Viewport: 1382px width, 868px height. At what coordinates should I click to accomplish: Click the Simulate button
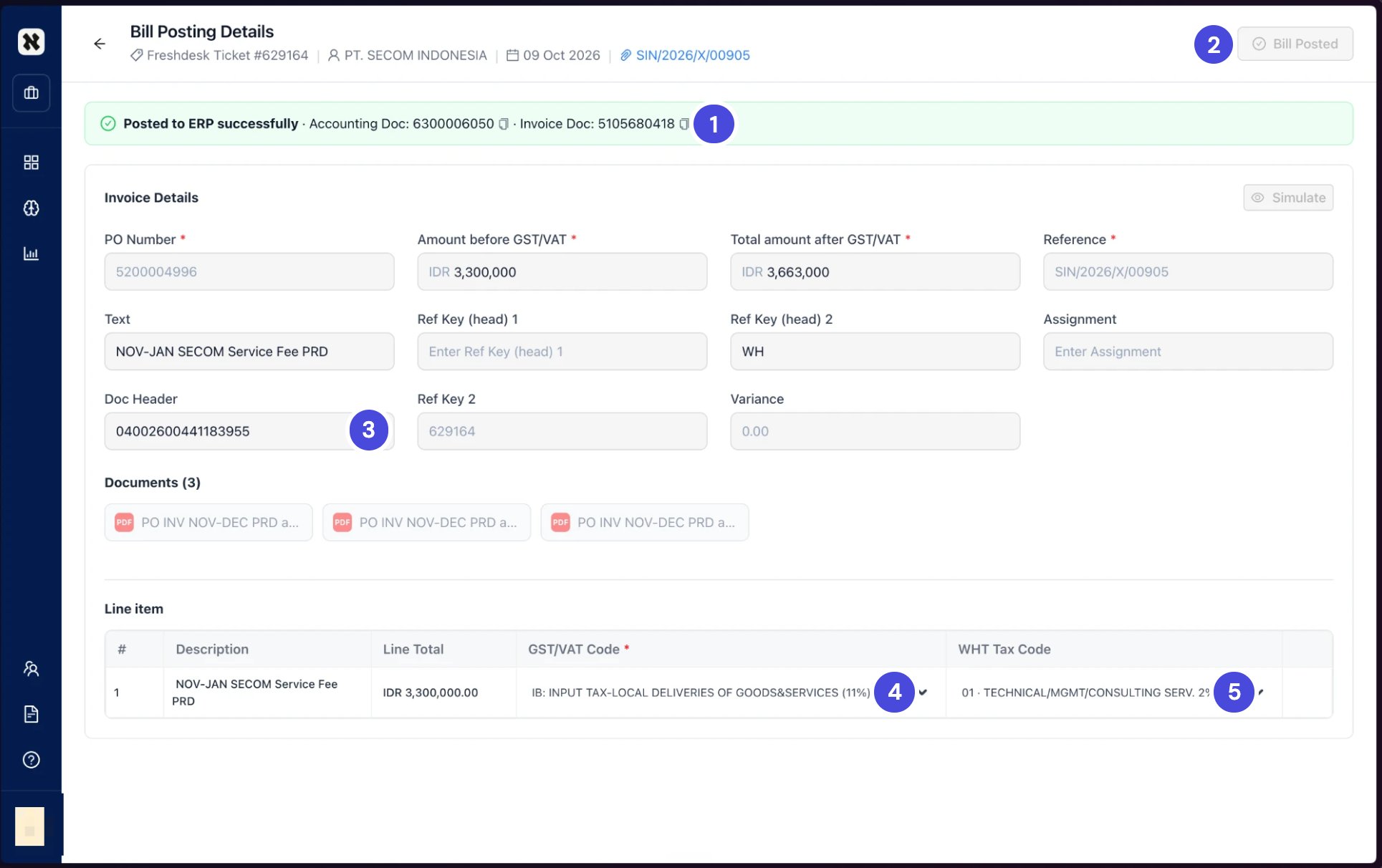[1288, 198]
